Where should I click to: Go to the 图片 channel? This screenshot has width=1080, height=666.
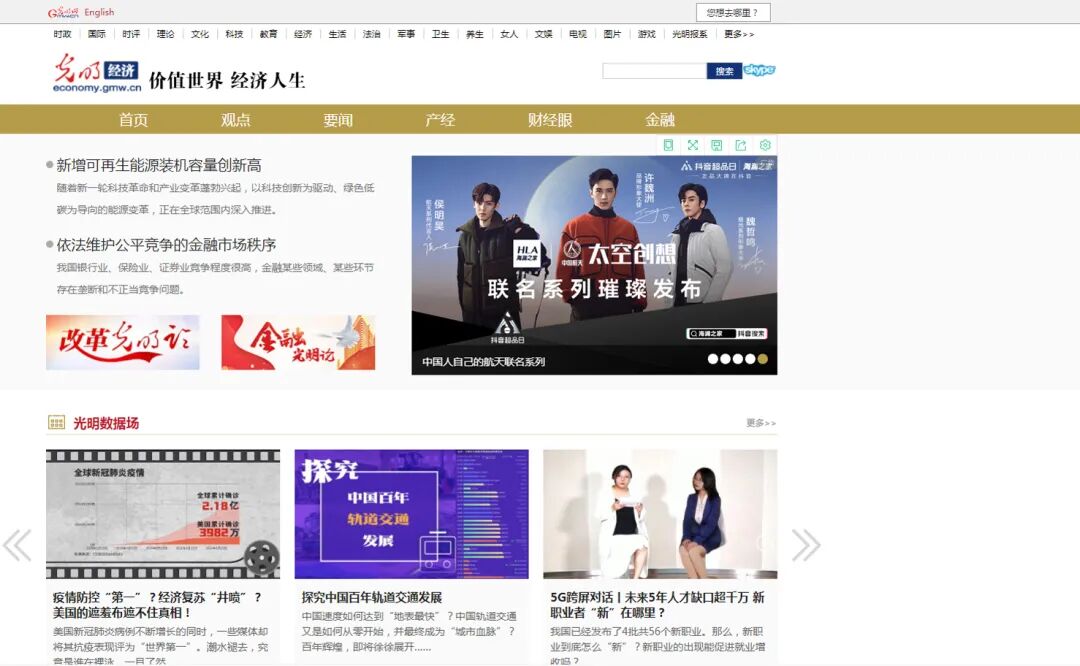(x=612, y=34)
